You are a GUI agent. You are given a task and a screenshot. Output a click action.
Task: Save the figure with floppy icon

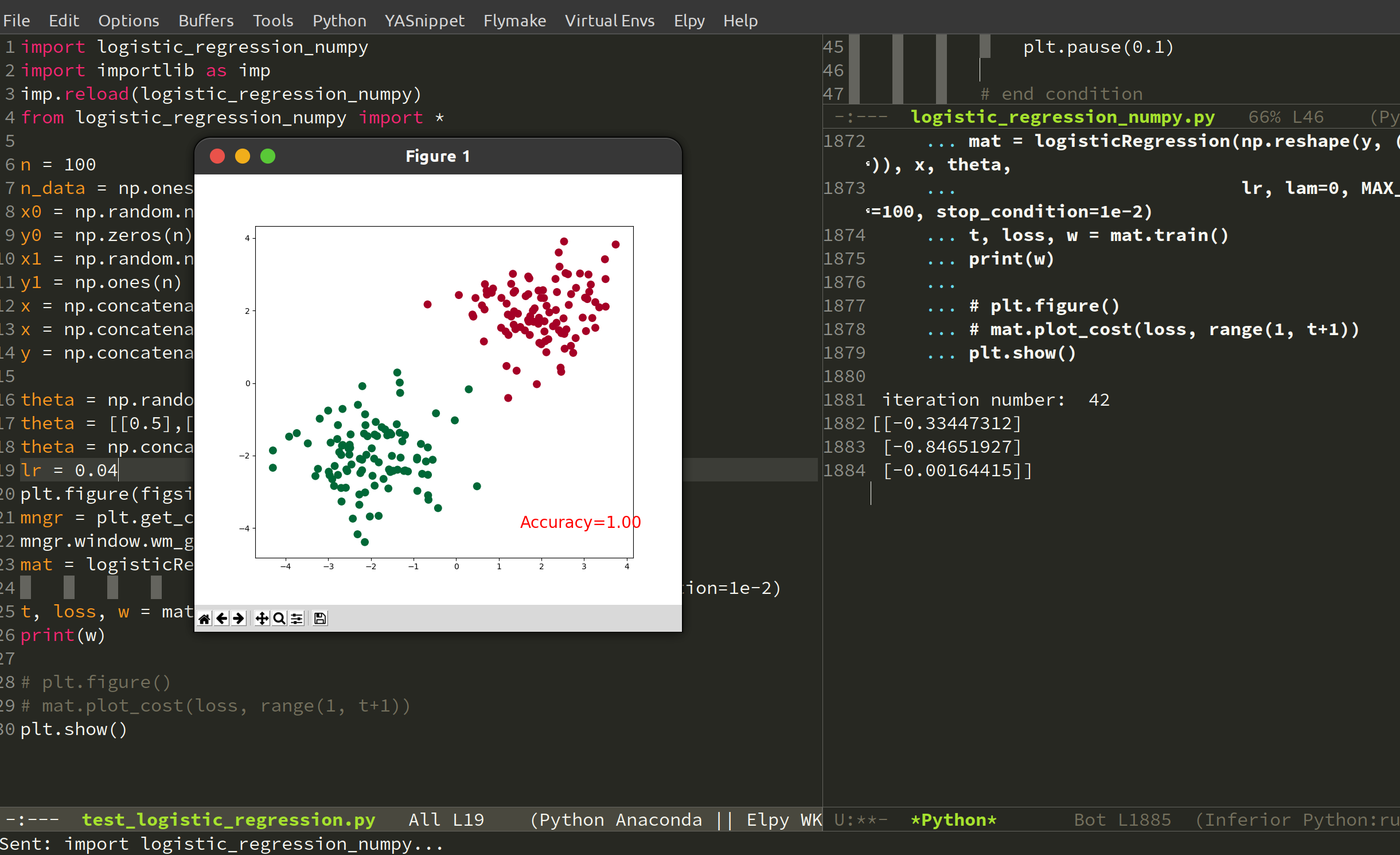320,618
